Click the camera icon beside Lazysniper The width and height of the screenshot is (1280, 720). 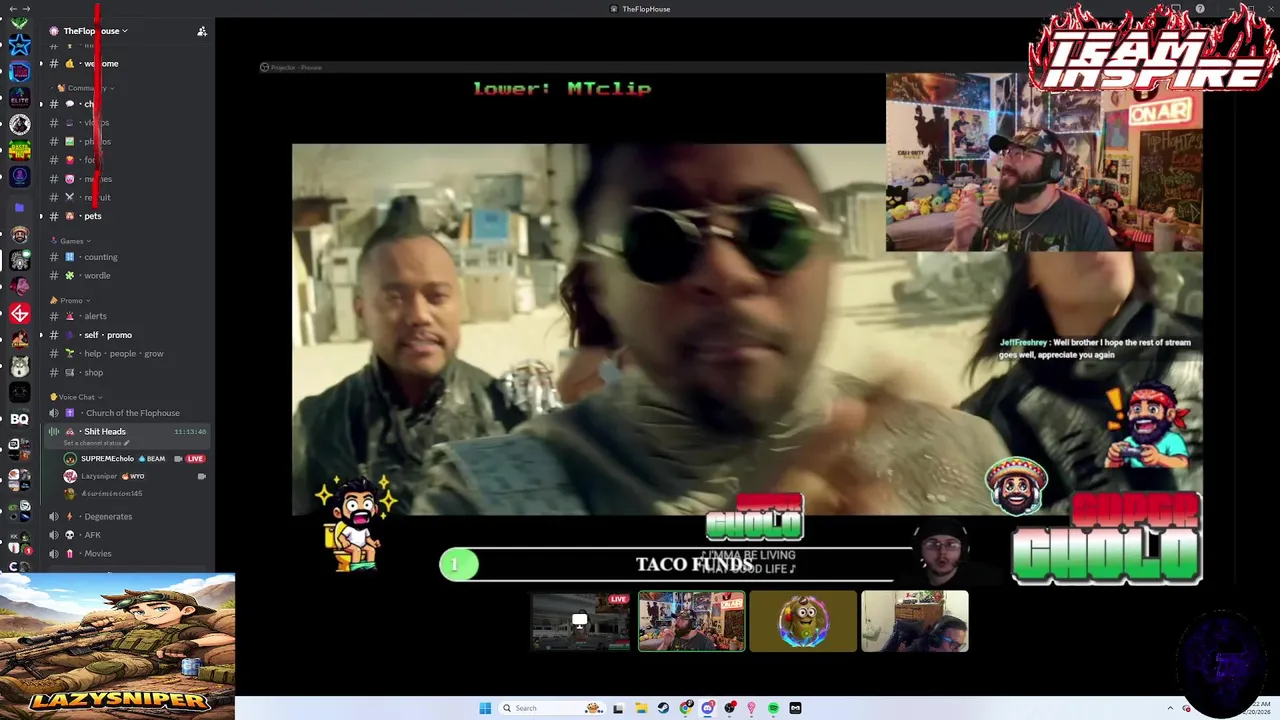[x=202, y=476]
